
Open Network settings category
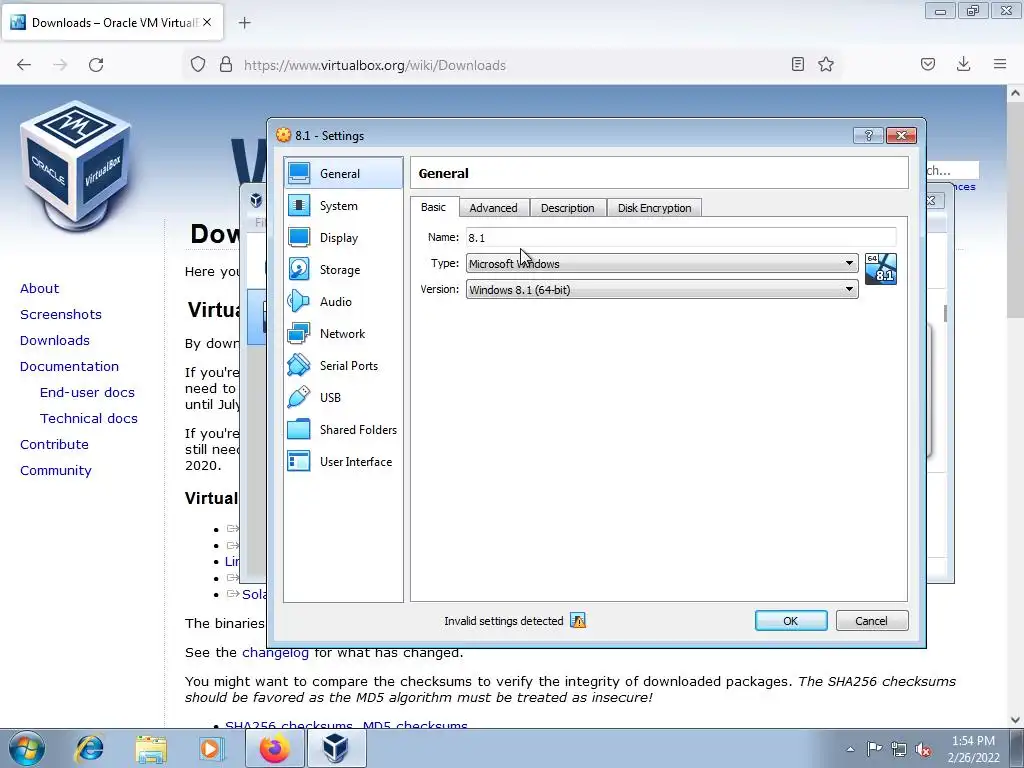pos(344,334)
